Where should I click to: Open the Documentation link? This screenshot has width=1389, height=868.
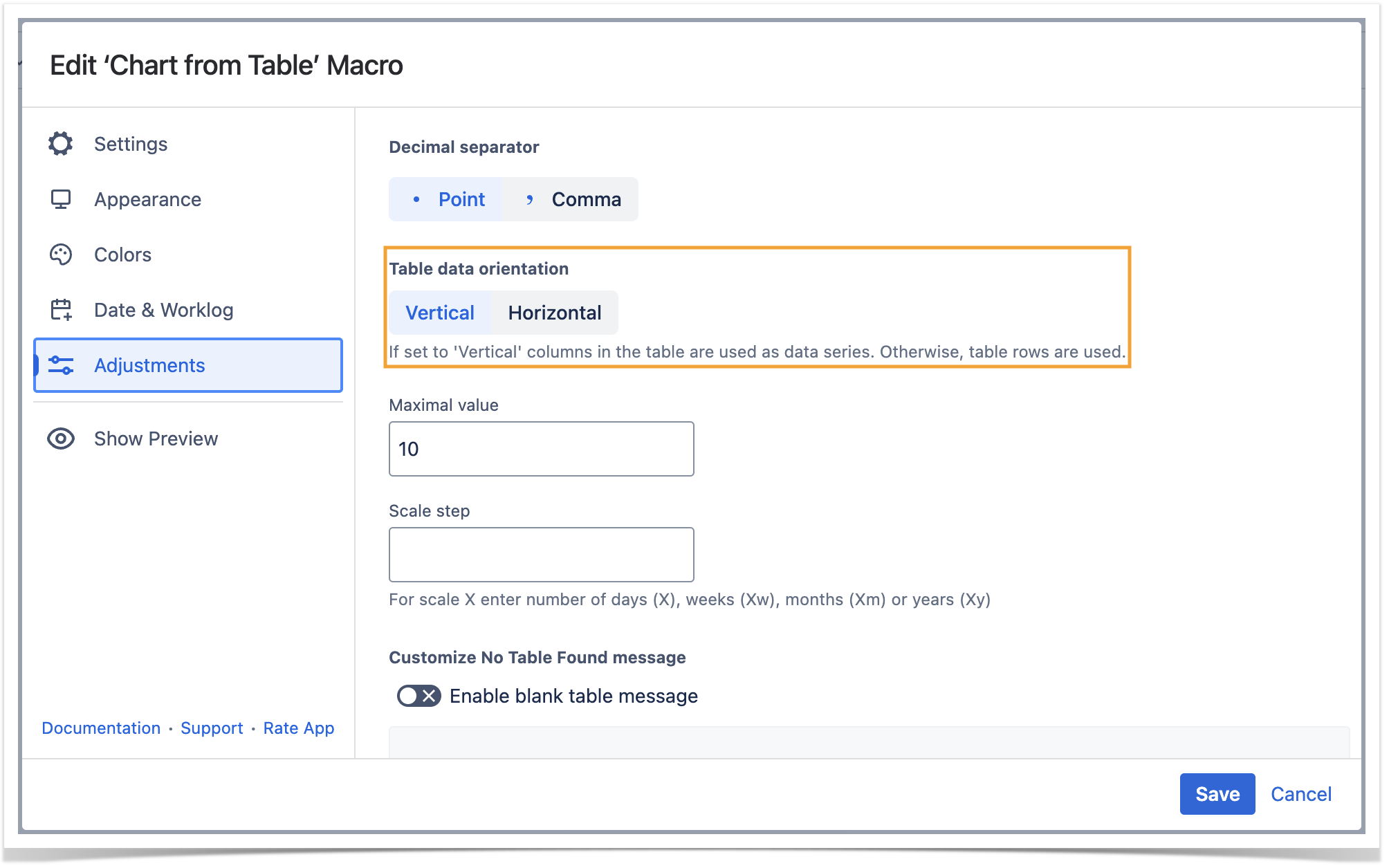click(101, 728)
